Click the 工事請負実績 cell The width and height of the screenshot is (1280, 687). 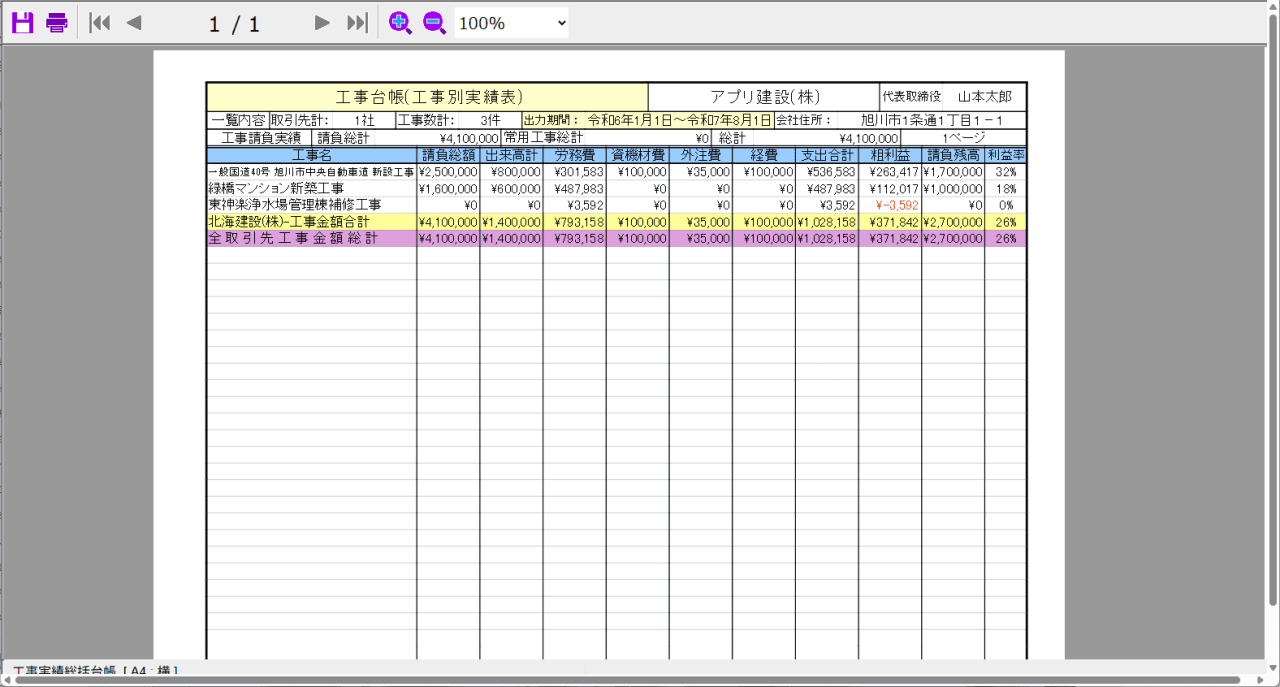pos(261,138)
